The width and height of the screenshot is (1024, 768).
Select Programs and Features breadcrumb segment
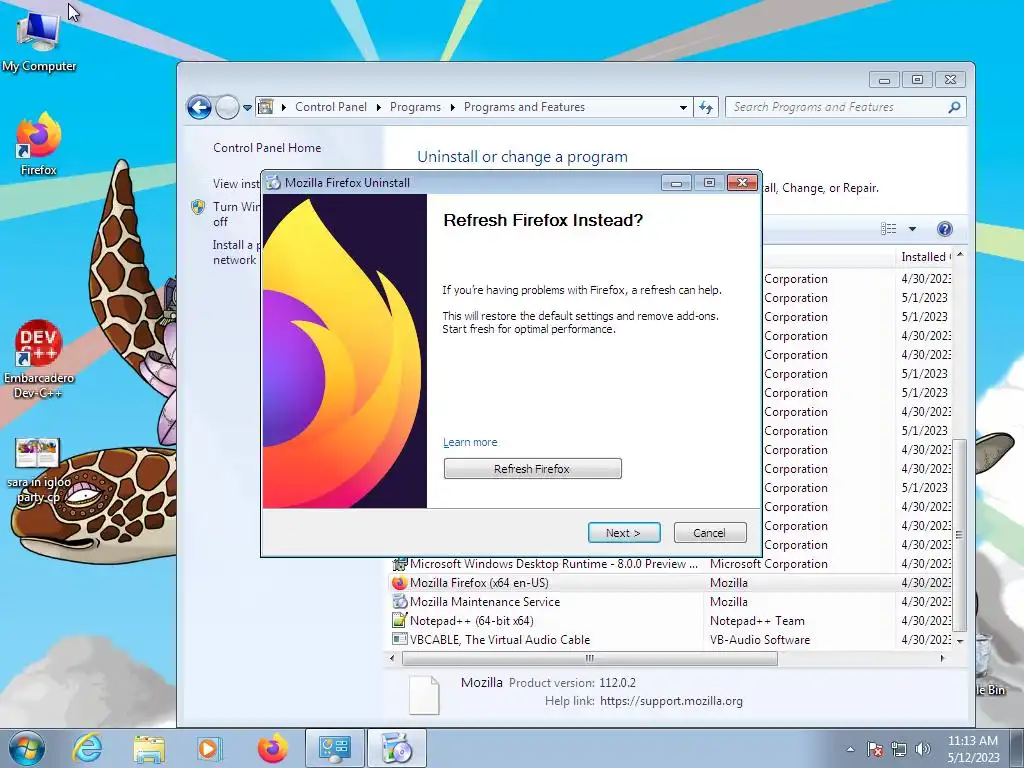524,107
